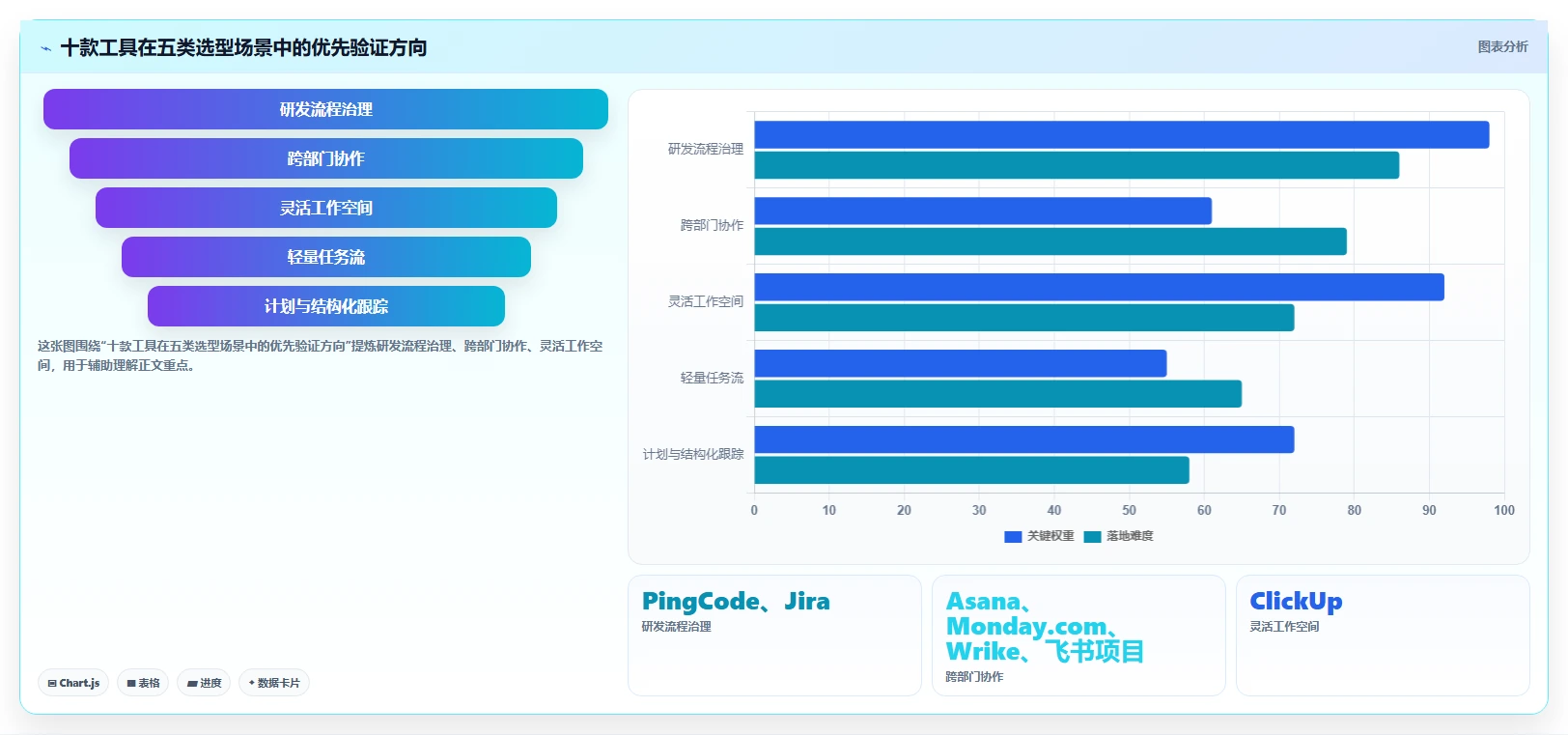
Task: Click the Chart.js tag chip
Action: (73, 683)
